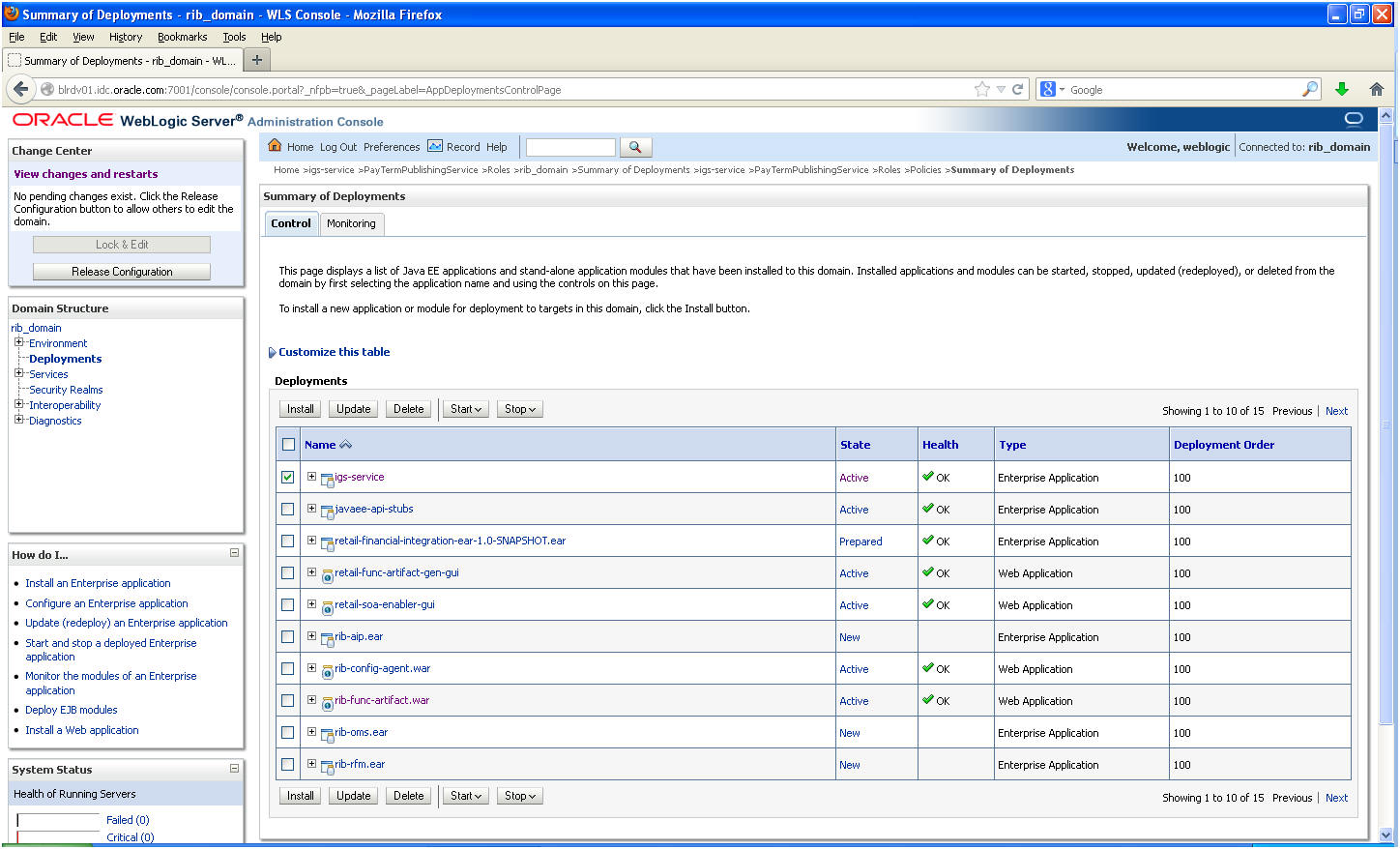Check the retail-financial-integration-ear checkbox

click(288, 541)
